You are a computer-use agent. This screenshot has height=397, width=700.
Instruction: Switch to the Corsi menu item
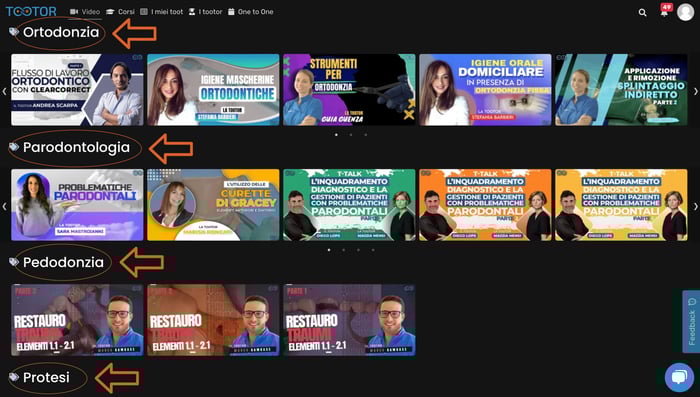pyautogui.click(x=121, y=12)
